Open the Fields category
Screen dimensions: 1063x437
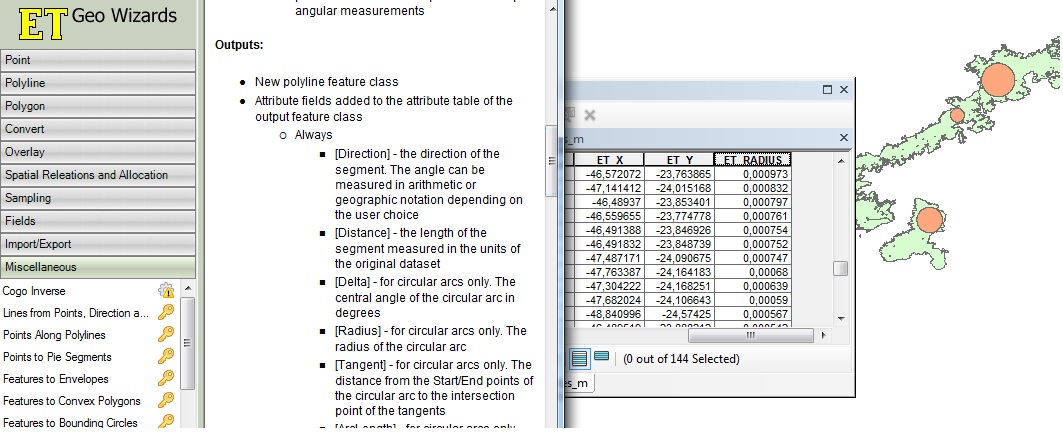(98, 221)
